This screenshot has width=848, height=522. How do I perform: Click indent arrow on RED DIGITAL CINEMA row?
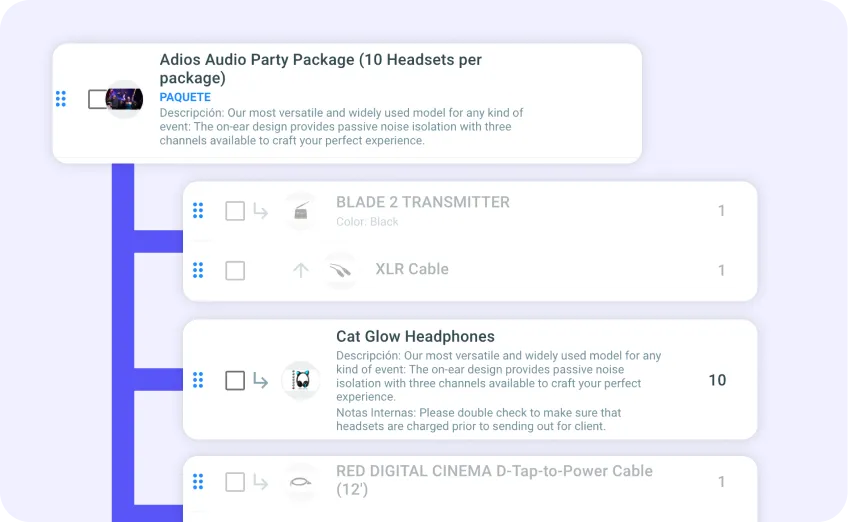tap(261, 482)
